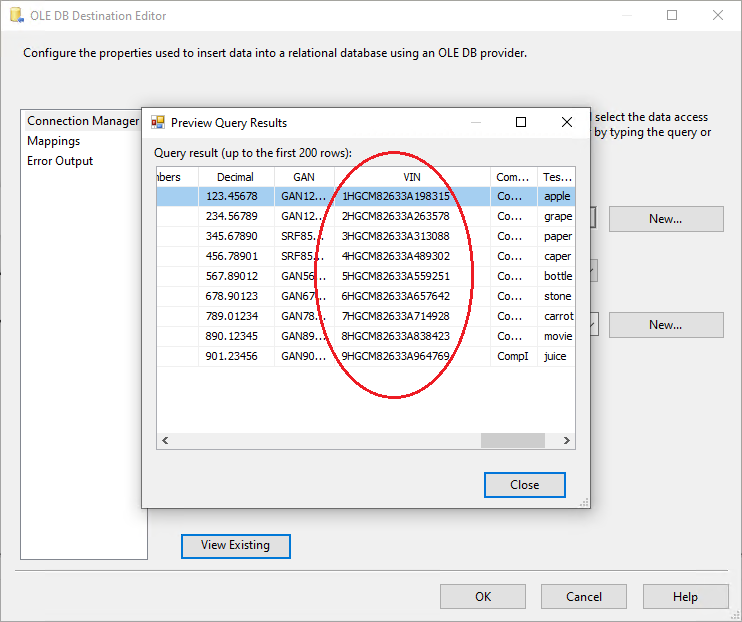Click the OLE DB Destination Editor title icon
Viewport: 742px width, 622px height.
[x=14, y=16]
